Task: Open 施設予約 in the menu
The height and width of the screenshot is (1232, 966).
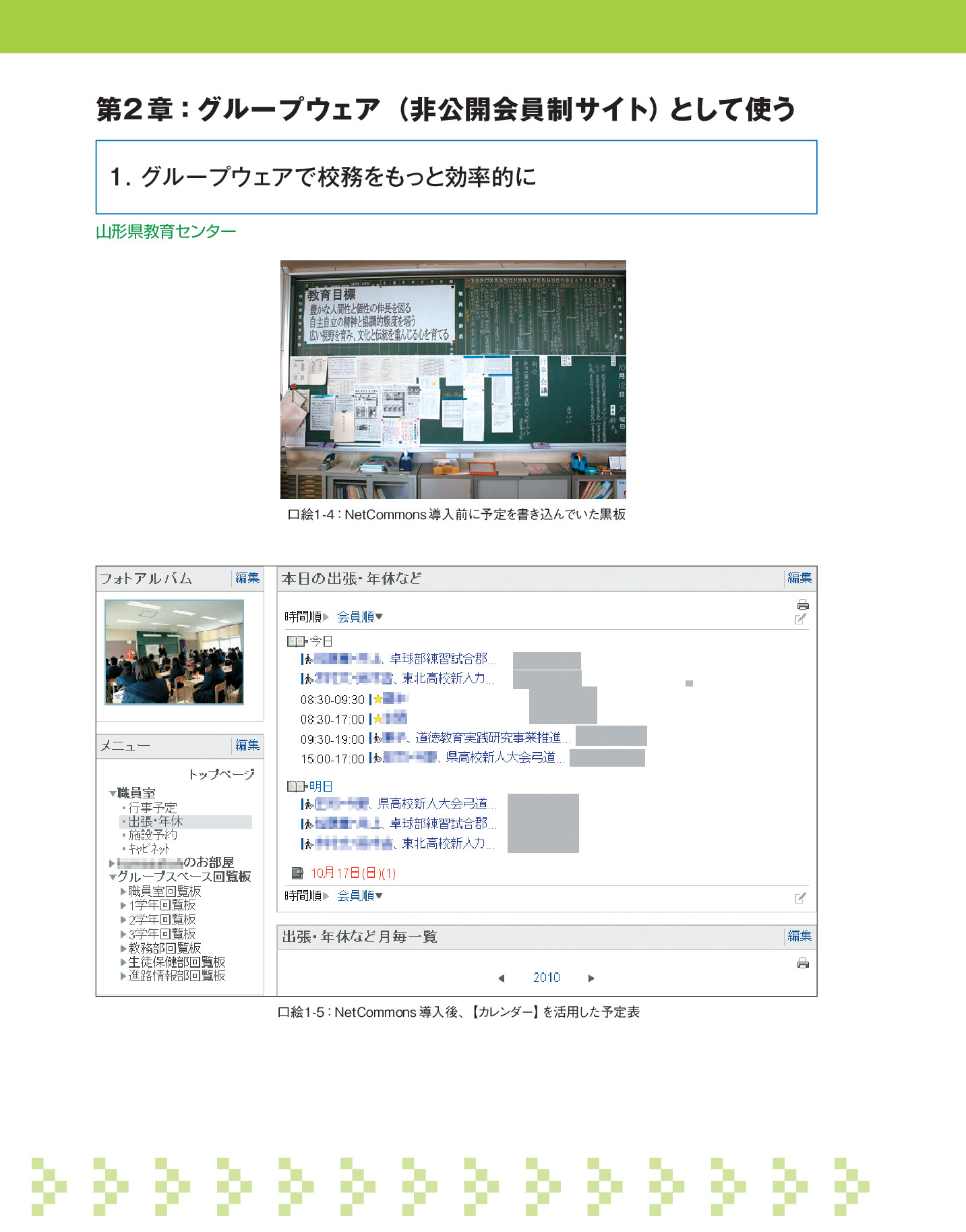Action: pyautogui.click(x=153, y=835)
